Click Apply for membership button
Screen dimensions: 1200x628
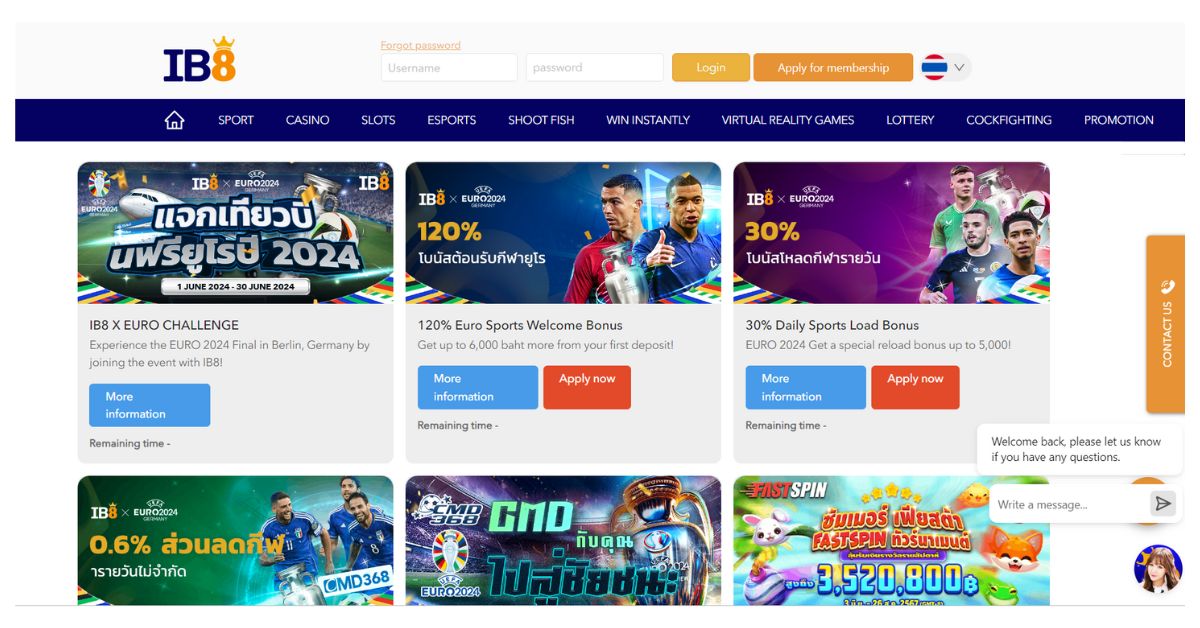tap(833, 67)
